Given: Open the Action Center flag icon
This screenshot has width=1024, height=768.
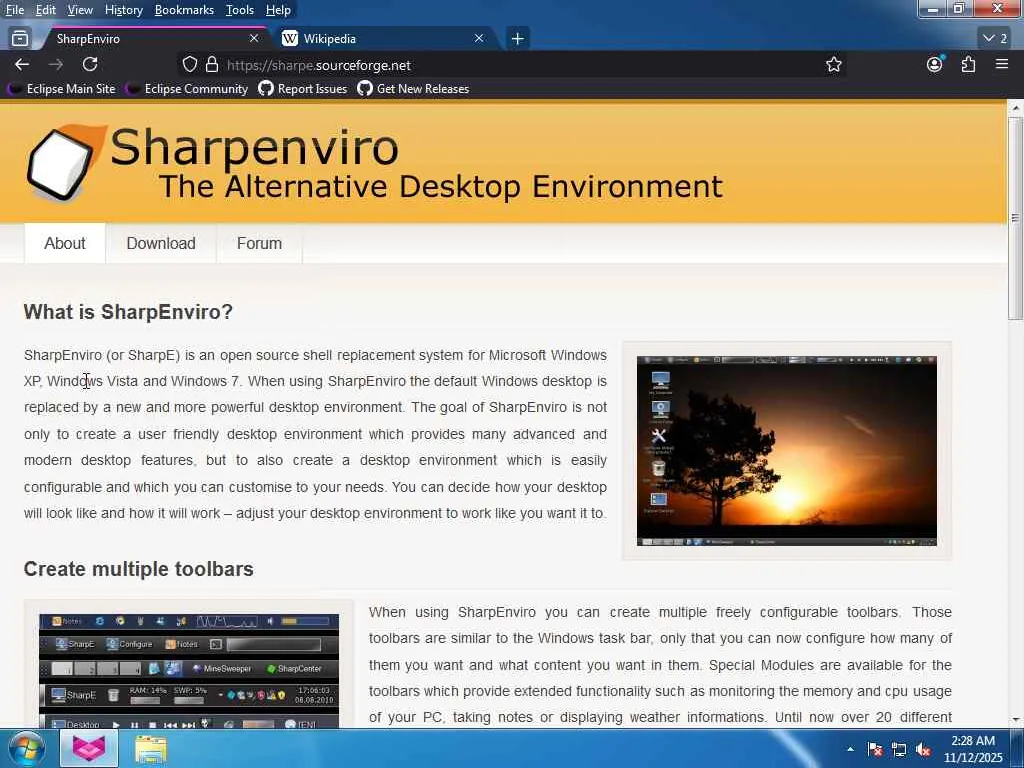Looking at the screenshot, I should (875, 749).
